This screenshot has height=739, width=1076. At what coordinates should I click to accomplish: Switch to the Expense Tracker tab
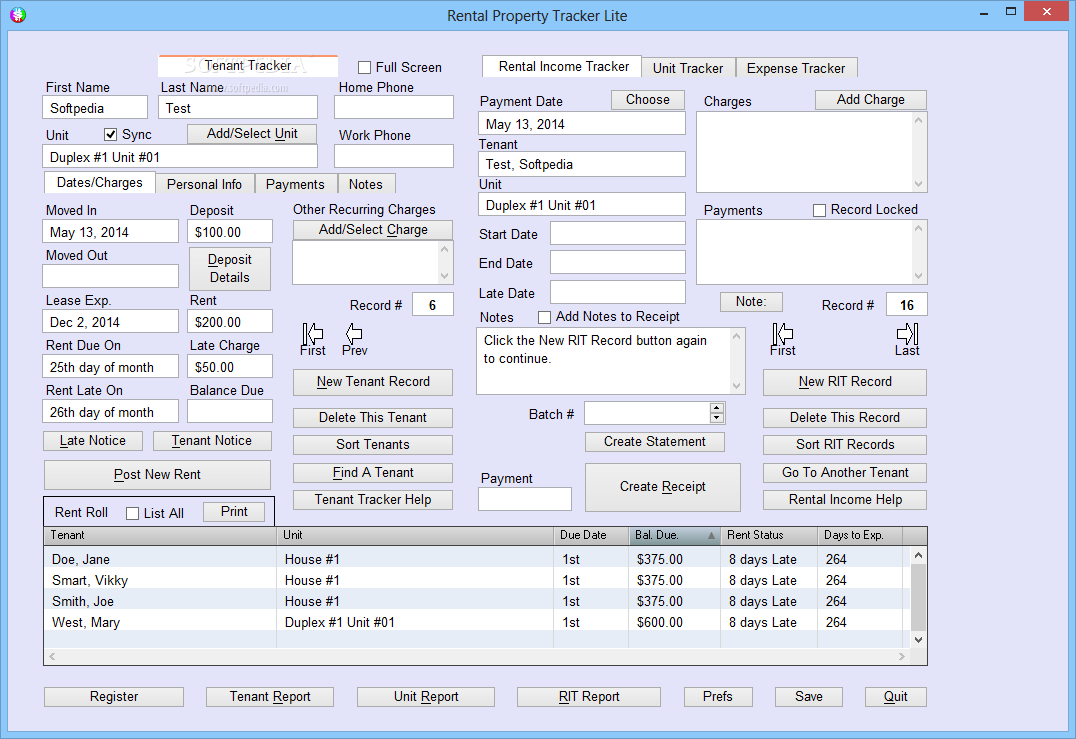coord(795,68)
